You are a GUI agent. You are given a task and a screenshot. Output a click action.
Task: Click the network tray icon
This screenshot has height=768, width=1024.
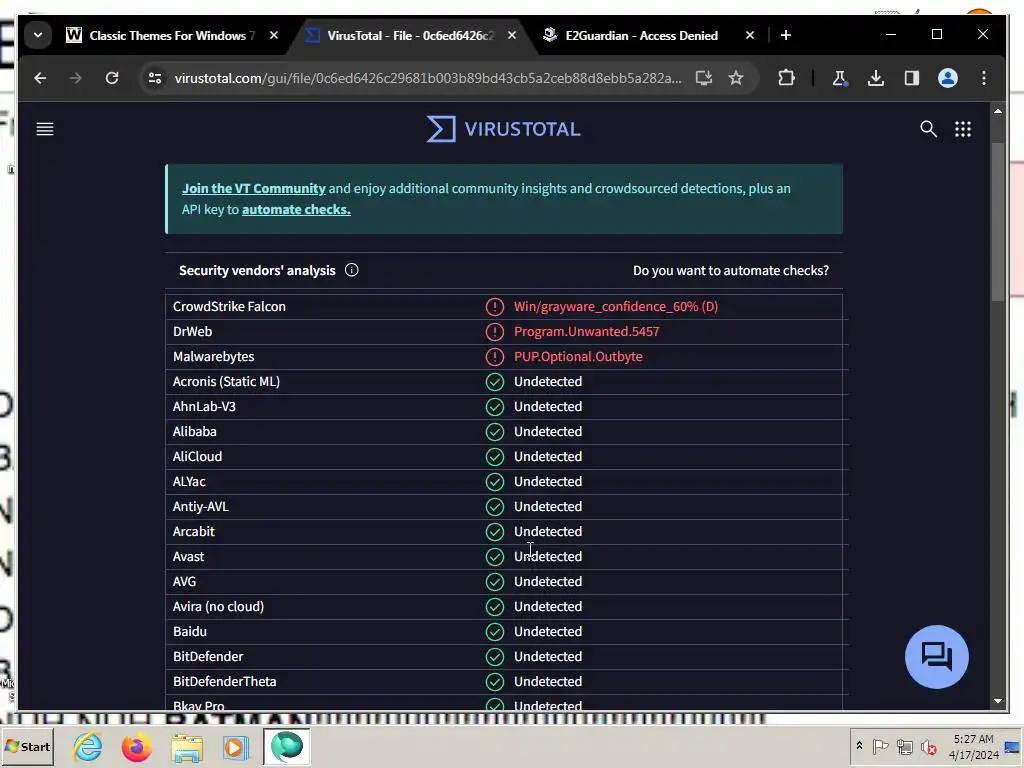tap(904, 746)
